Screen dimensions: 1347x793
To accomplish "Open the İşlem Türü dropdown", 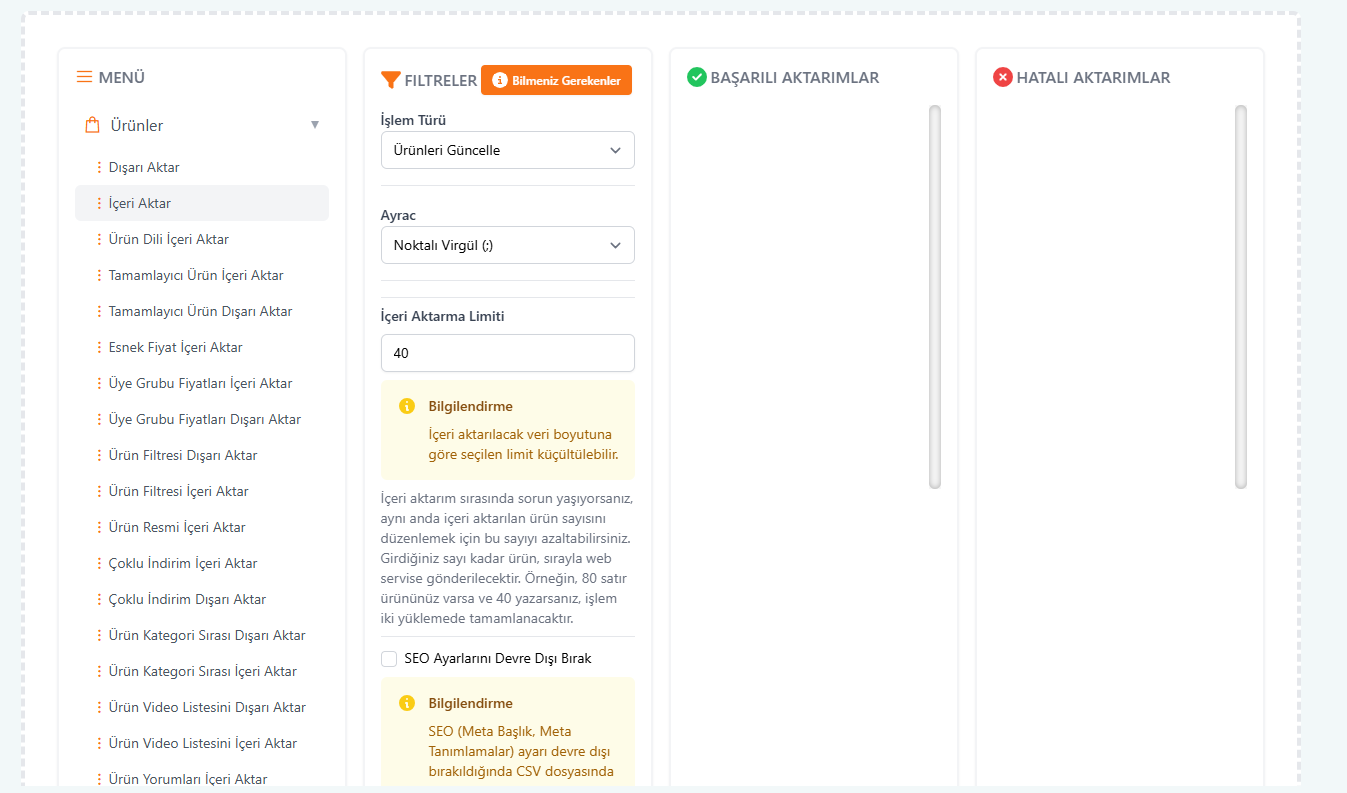I will click(507, 150).
